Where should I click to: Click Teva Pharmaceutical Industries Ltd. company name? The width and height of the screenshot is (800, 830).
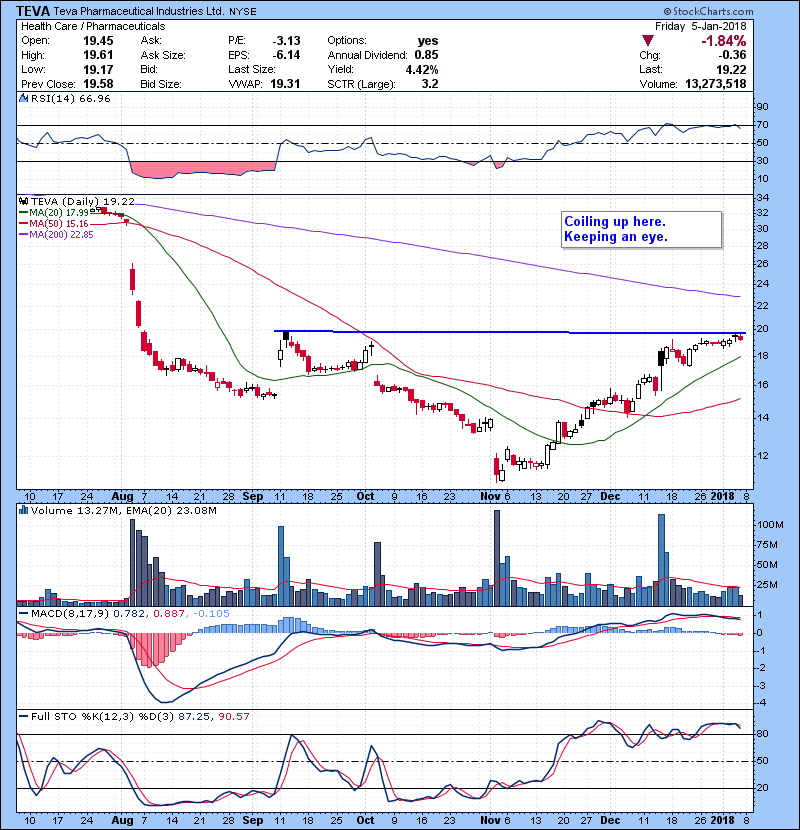(139, 11)
